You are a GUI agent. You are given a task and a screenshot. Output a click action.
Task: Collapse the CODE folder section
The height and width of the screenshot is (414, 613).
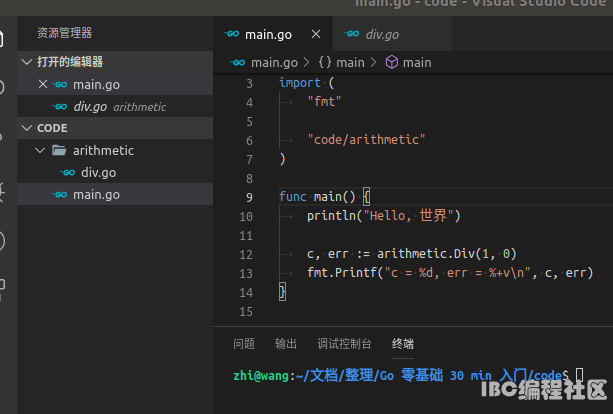pos(27,128)
